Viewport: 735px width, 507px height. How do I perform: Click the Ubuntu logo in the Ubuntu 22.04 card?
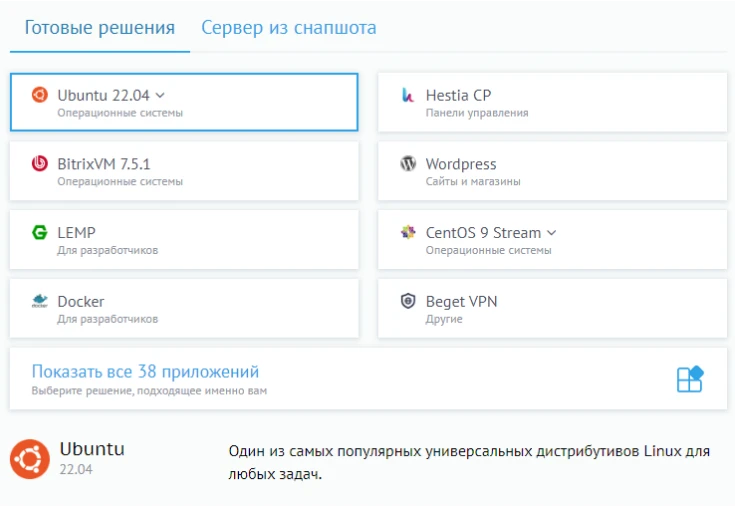click(40, 95)
